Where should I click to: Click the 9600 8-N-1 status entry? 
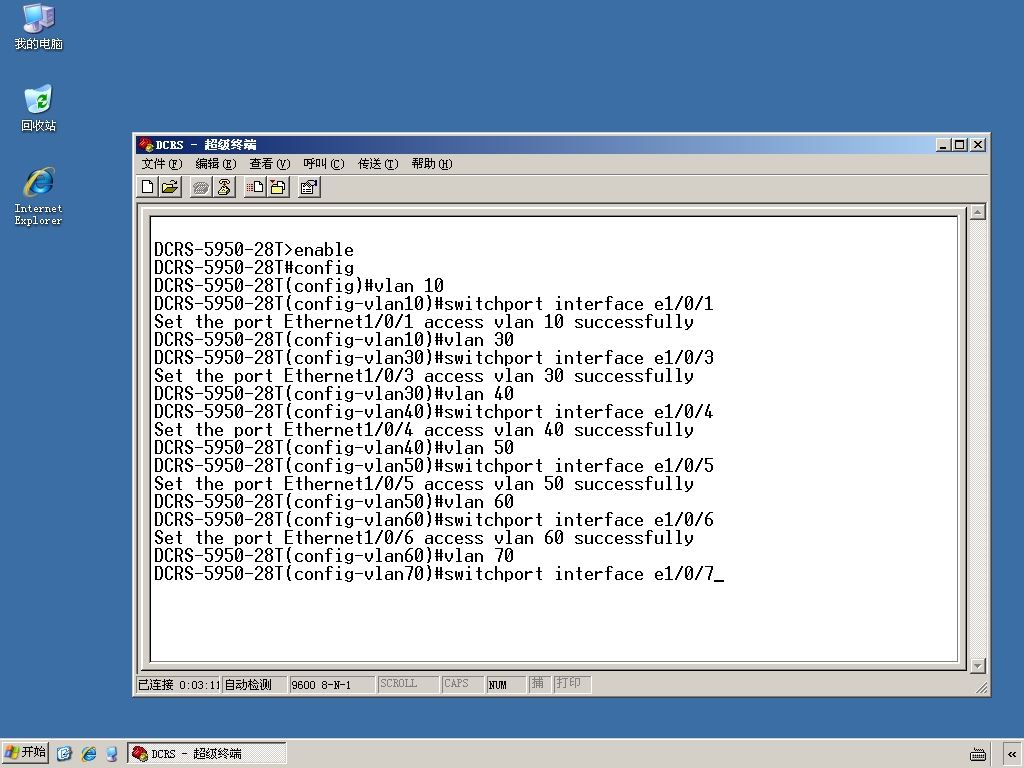tap(332, 684)
